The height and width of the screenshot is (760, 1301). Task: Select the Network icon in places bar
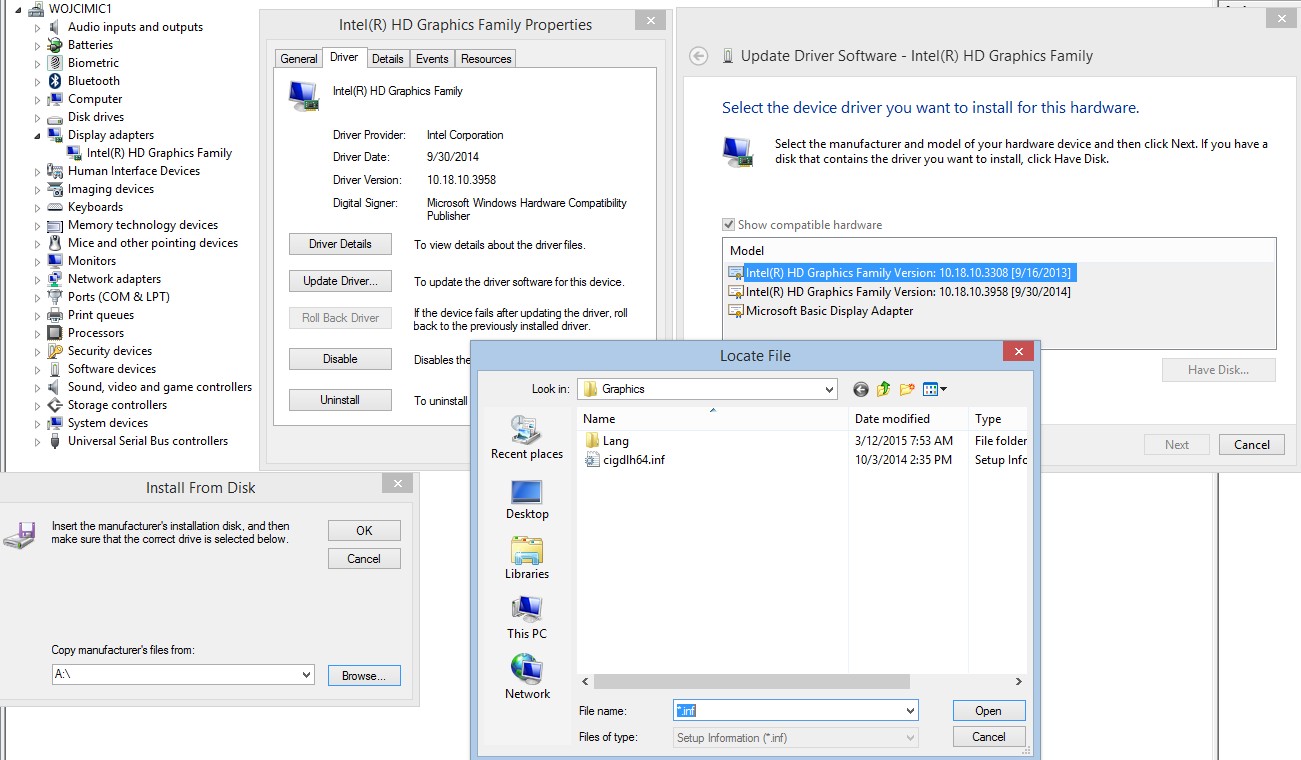(x=527, y=677)
